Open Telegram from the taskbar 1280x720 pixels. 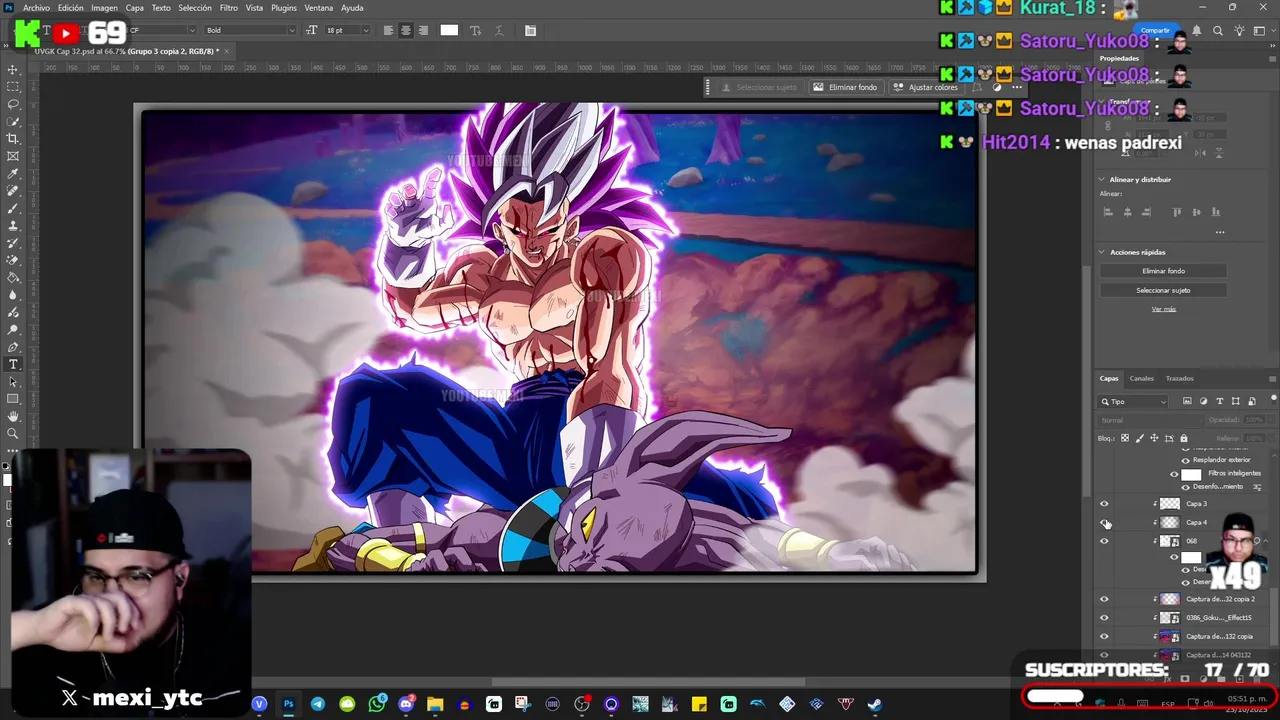point(318,704)
